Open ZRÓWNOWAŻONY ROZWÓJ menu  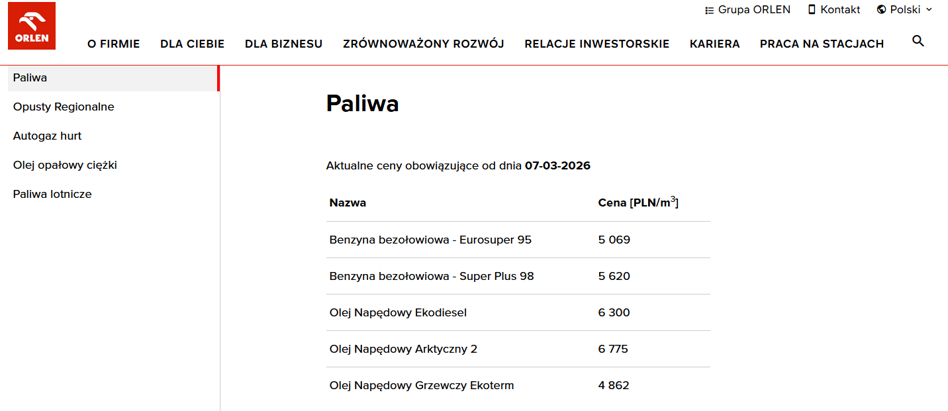(x=423, y=44)
